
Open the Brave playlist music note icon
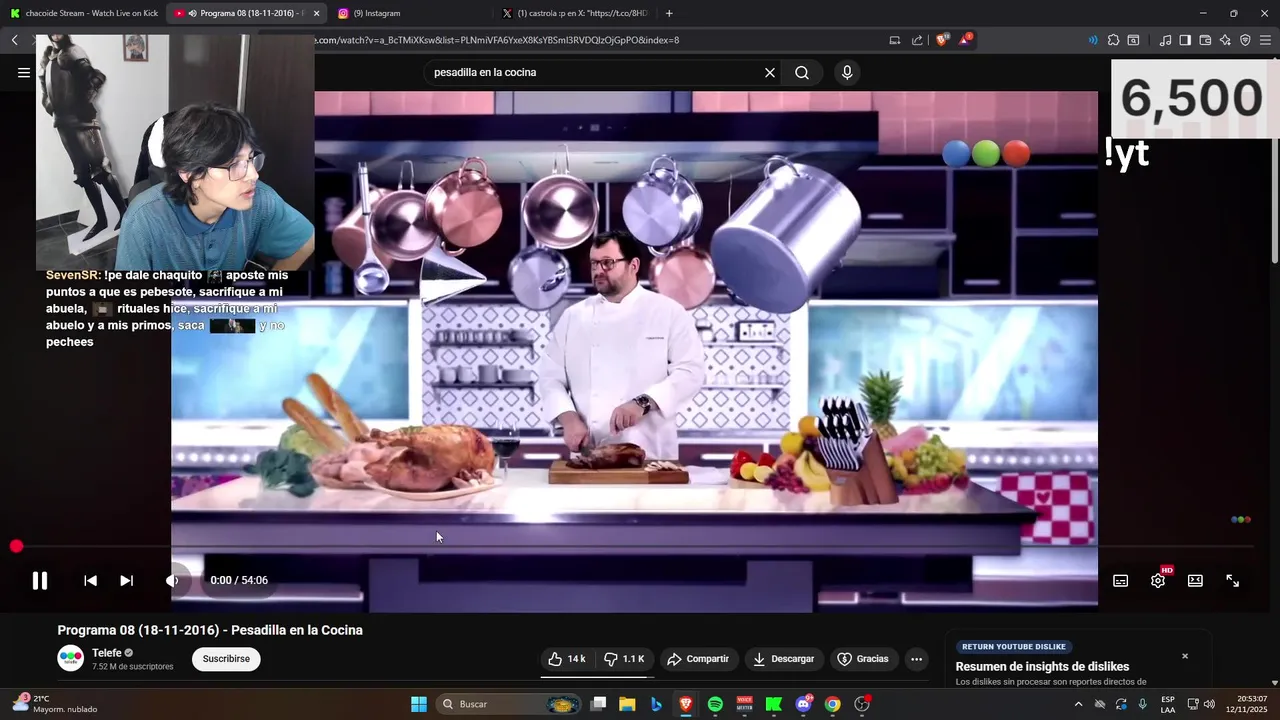click(x=1165, y=40)
